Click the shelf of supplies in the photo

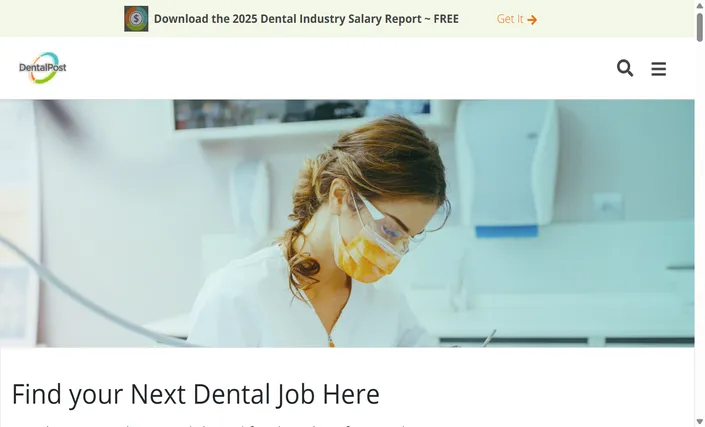[302, 115]
